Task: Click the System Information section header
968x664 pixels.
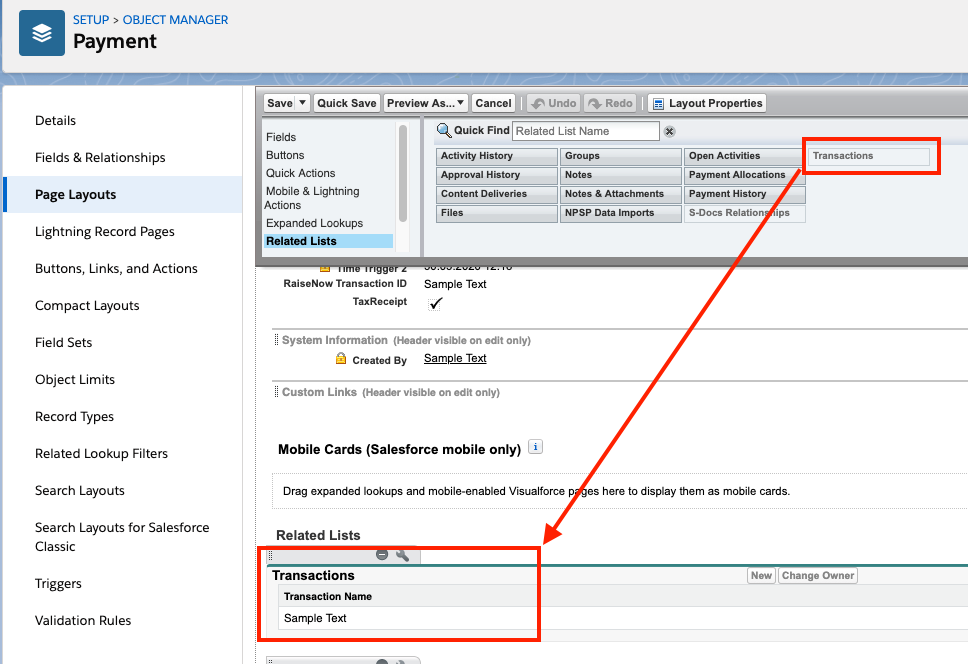Action: (x=406, y=340)
